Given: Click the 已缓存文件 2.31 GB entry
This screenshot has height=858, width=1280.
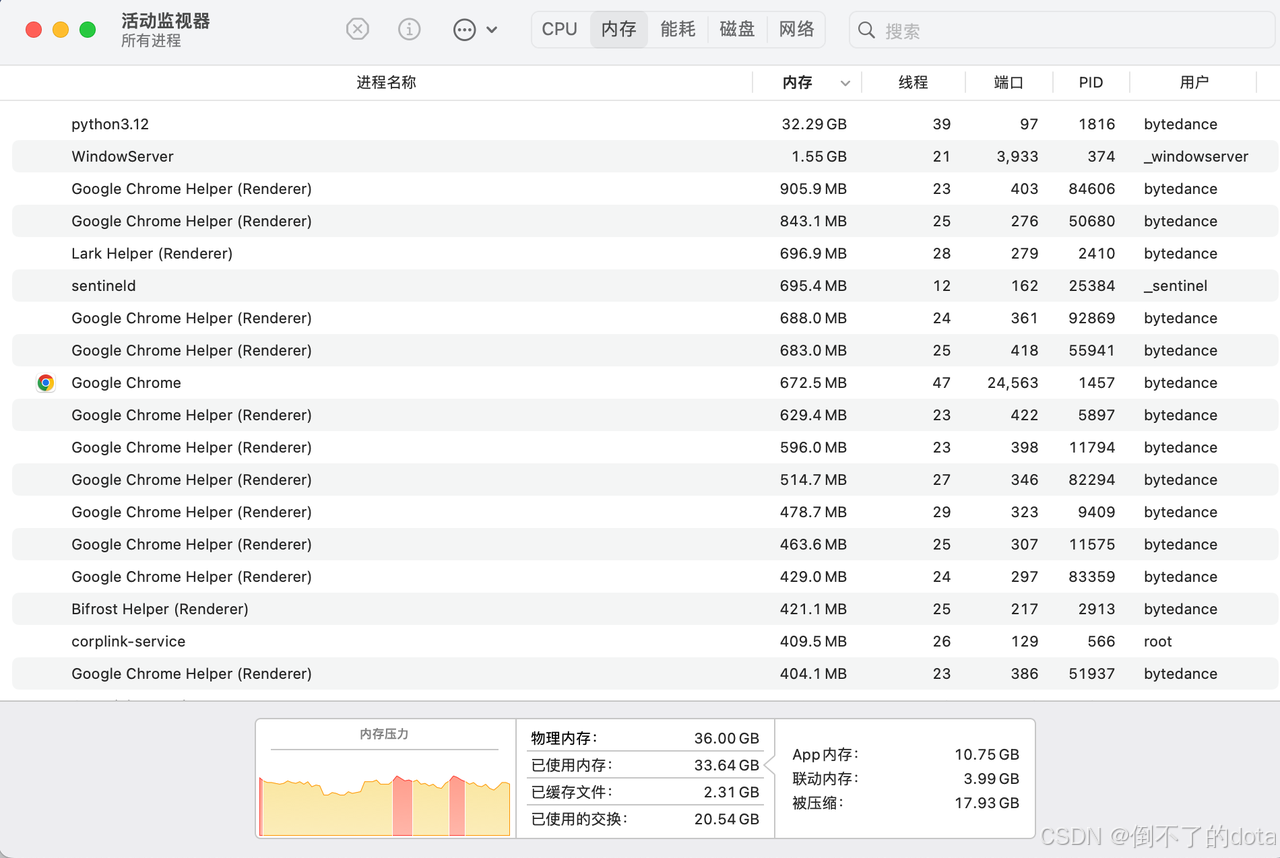Looking at the screenshot, I should pyautogui.click(x=645, y=792).
